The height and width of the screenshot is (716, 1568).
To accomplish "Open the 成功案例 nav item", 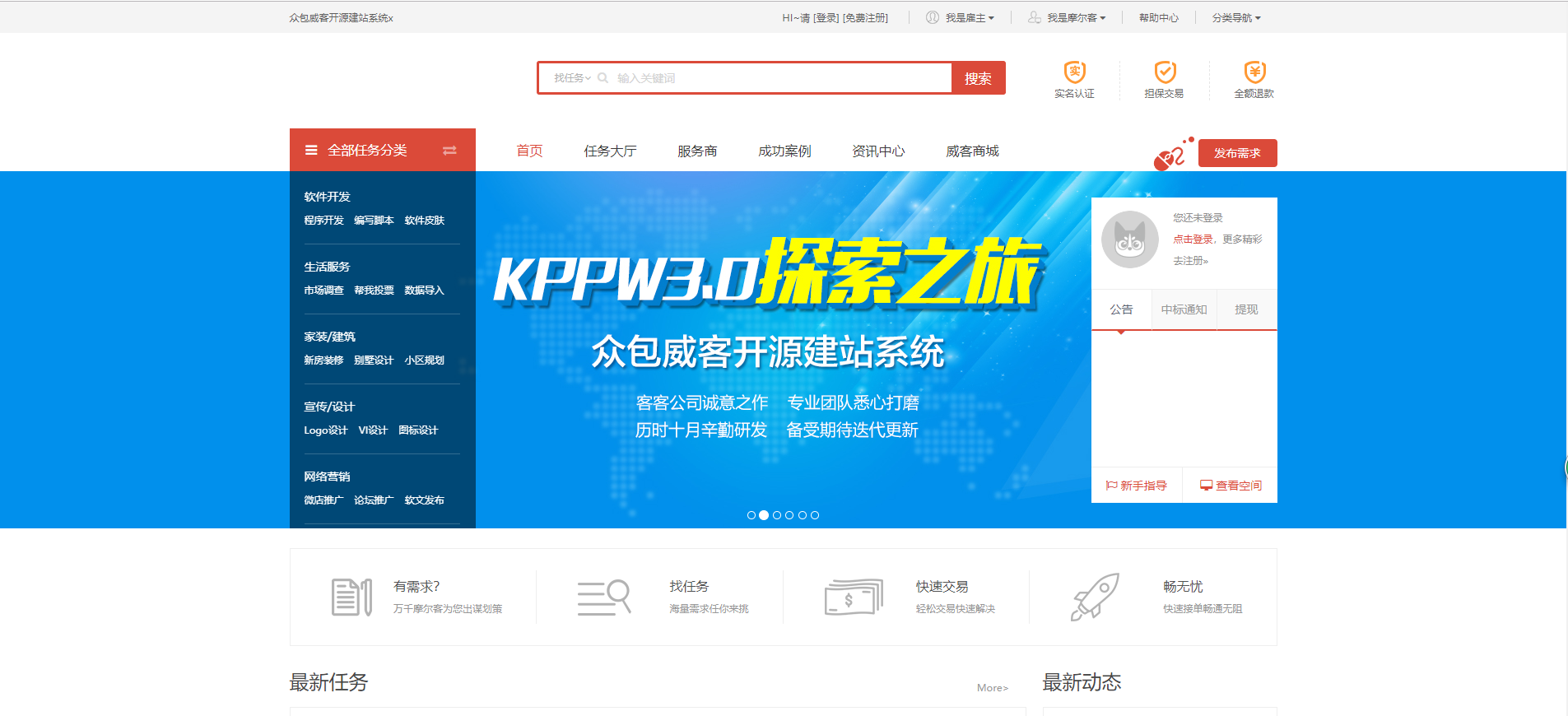I will tap(784, 151).
